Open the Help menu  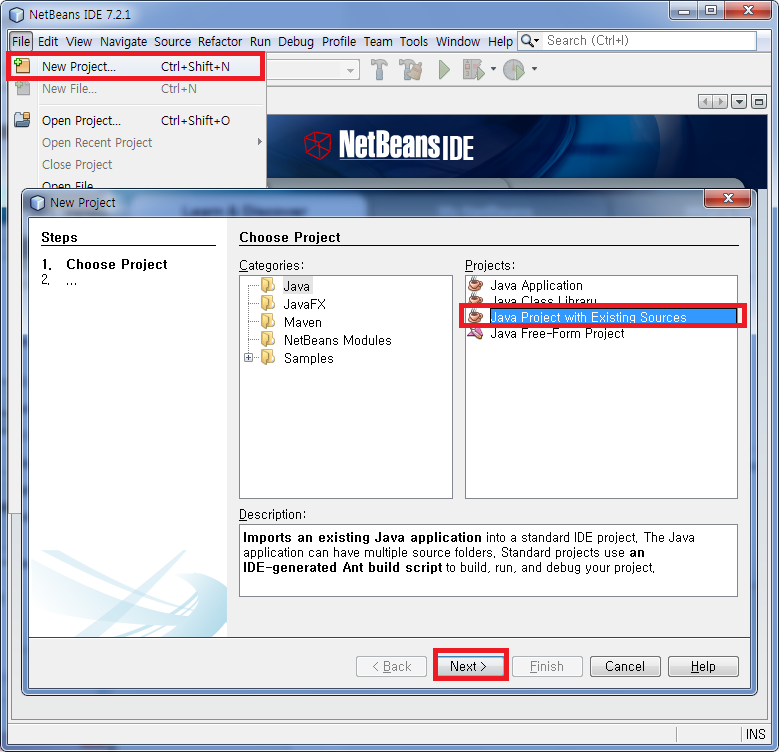tap(500, 41)
